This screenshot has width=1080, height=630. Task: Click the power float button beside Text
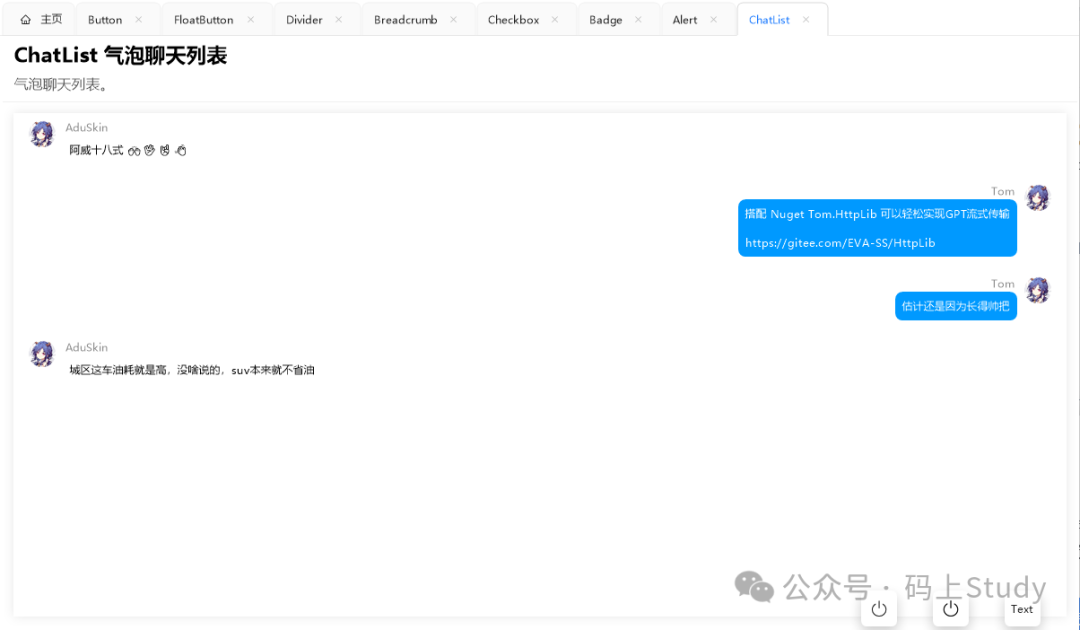tap(951, 609)
